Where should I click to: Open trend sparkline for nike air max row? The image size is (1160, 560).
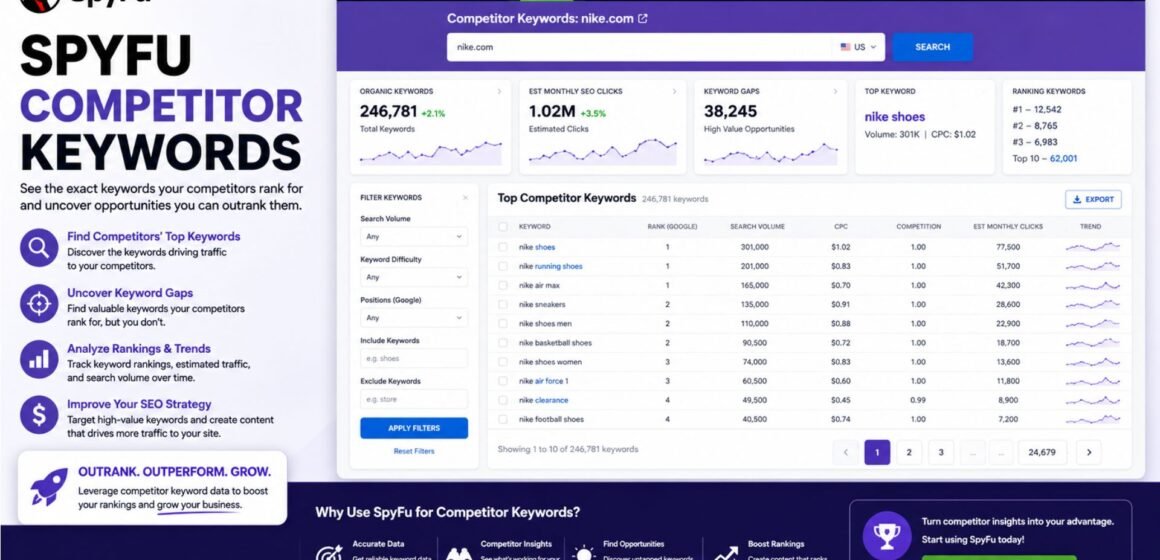[1093, 285]
